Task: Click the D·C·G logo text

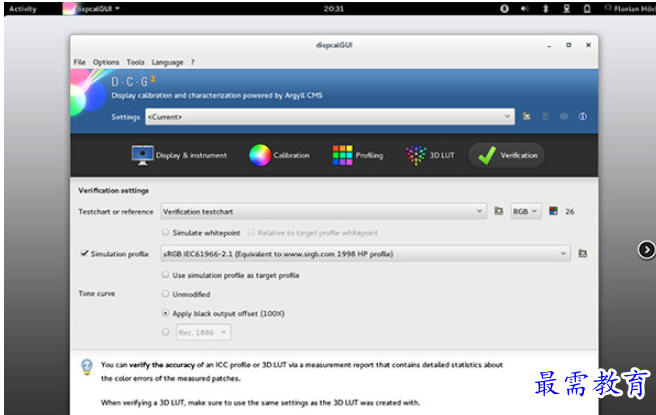Action: click(x=133, y=81)
